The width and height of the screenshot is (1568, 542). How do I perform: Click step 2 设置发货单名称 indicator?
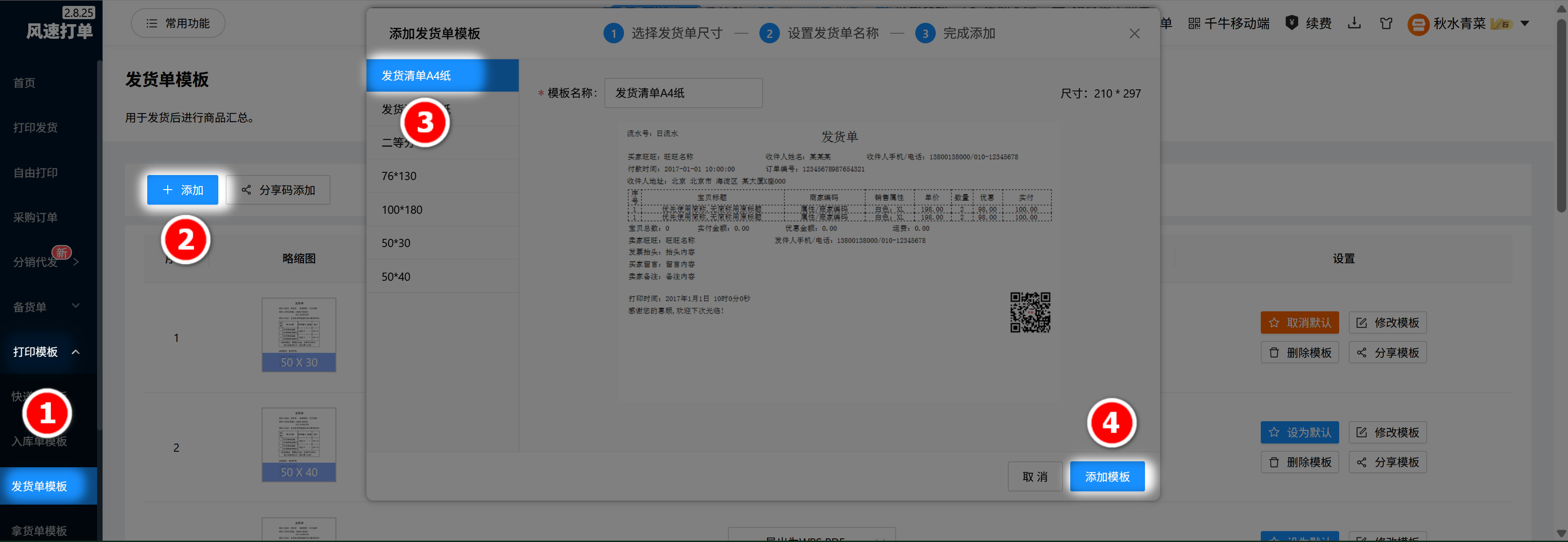coord(819,33)
